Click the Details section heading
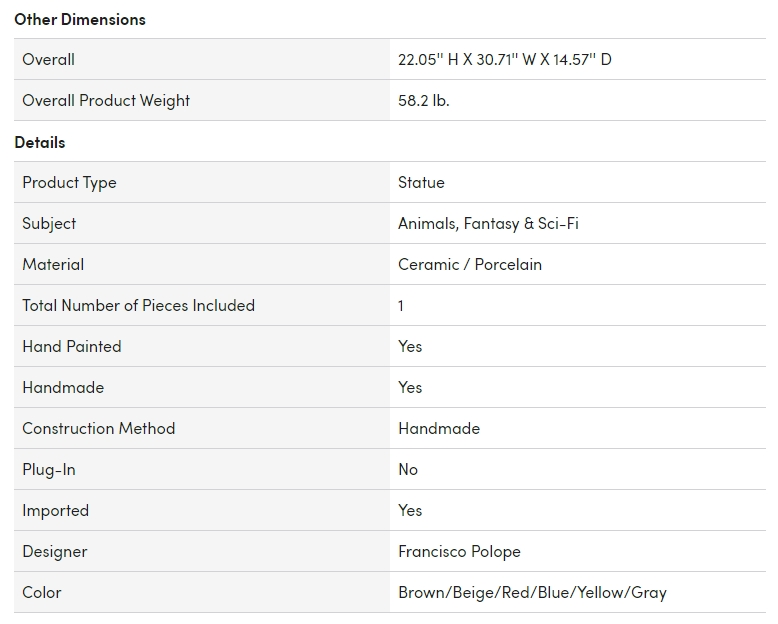The image size is (778, 624). pyautogui.click(x=40, y=142)
